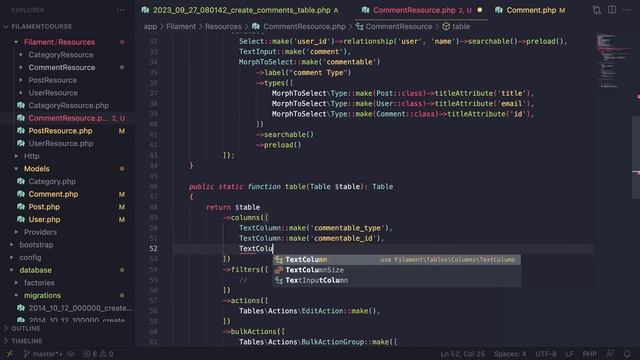This screenshot has height=360, width=640.
Task: Expand the PostResource folder
Action: tap(21, 80)
